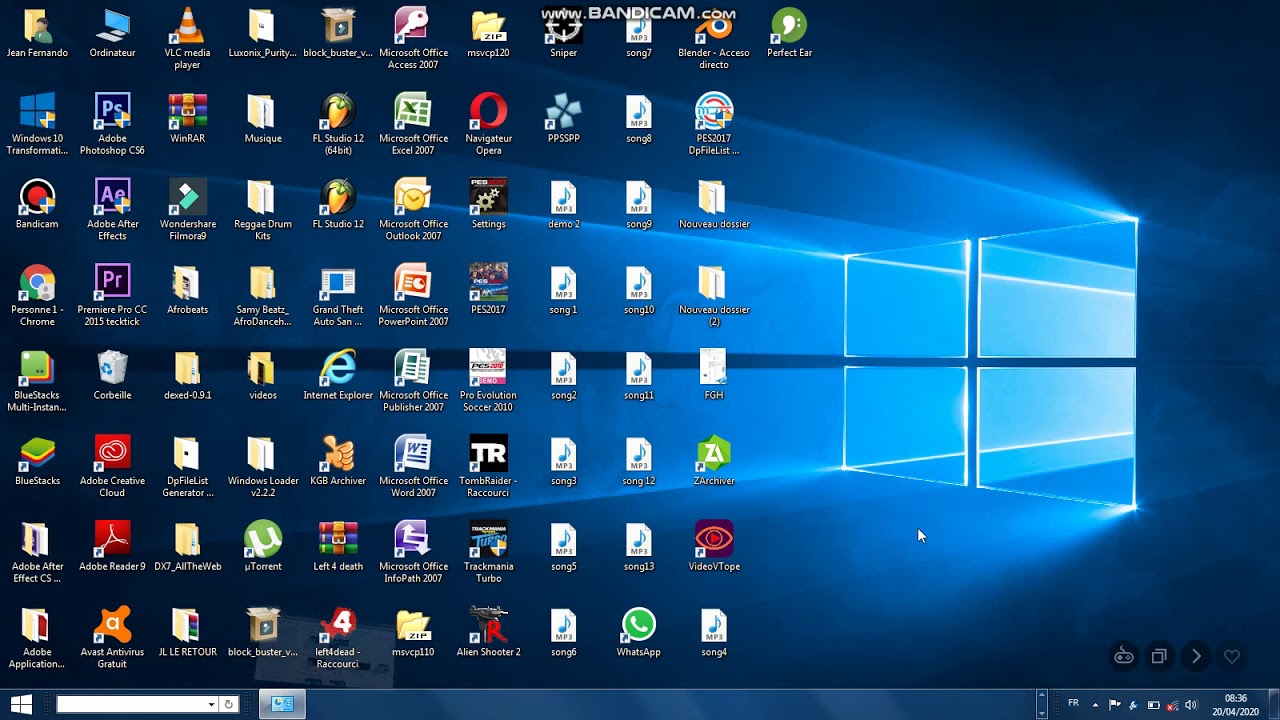This screenshot has width=1280, height=720.
Task: Open the Corbeille recycle bin
Action: pyautogui.click(x=112, y=375)
